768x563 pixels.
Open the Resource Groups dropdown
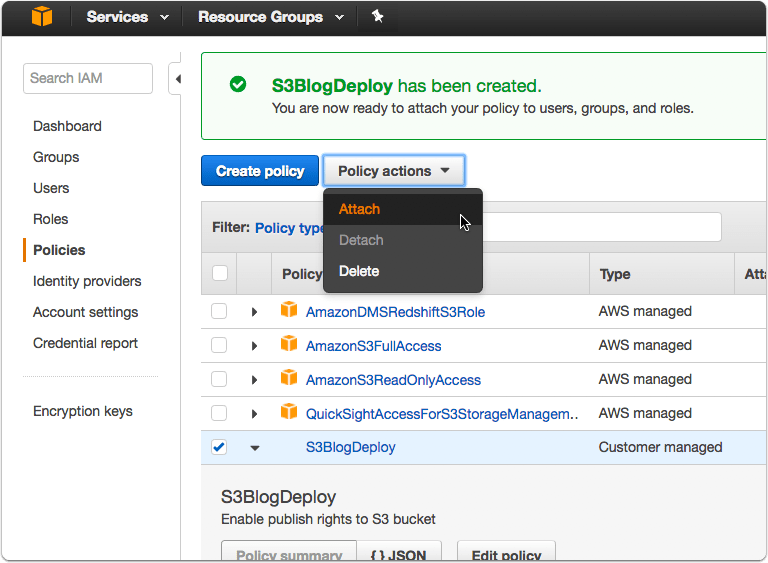click(x=271, y=17)
